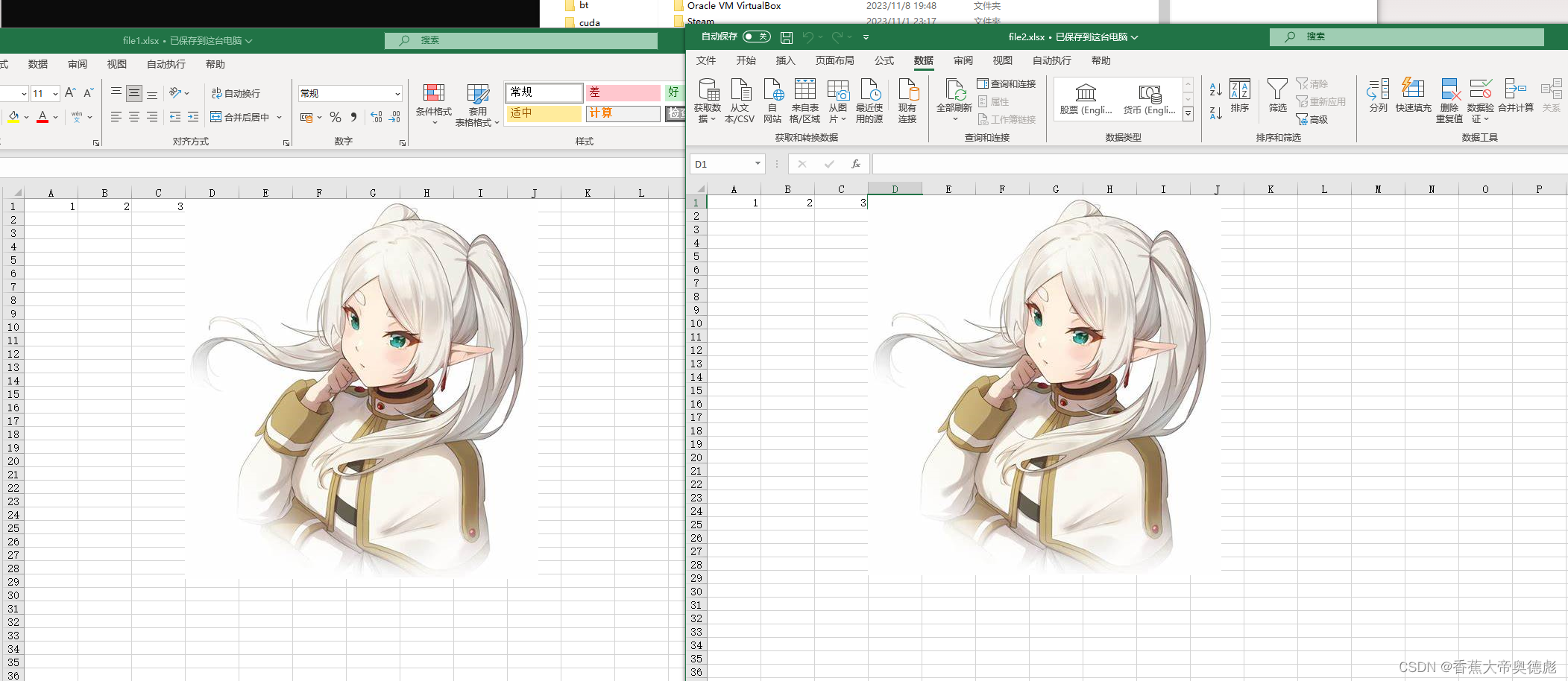Apply the 适中 (Neutral) cell style swatch

pos(544,113)
